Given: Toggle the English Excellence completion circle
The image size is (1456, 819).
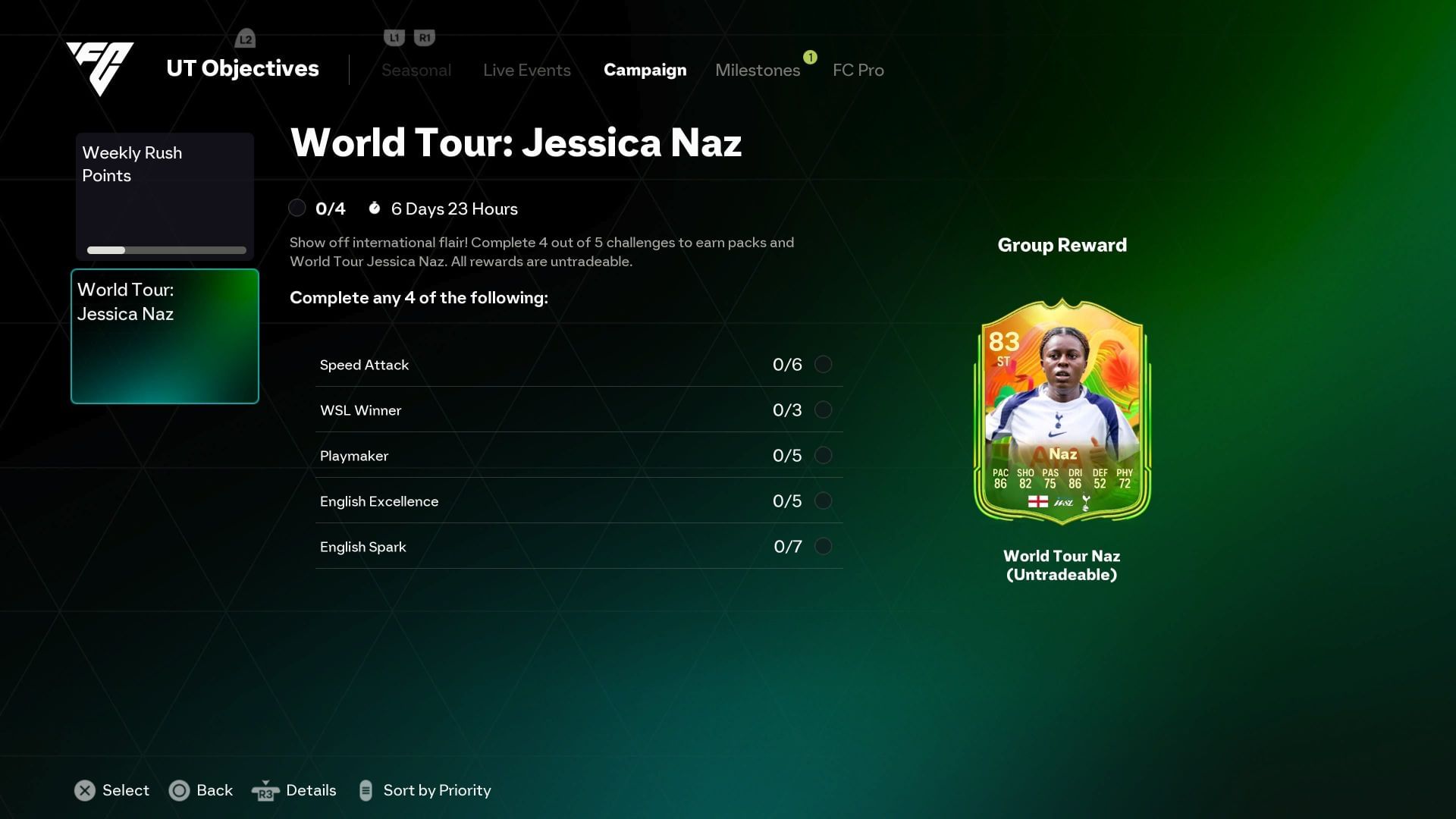Looking at the screenshot, I should point(823,500).
